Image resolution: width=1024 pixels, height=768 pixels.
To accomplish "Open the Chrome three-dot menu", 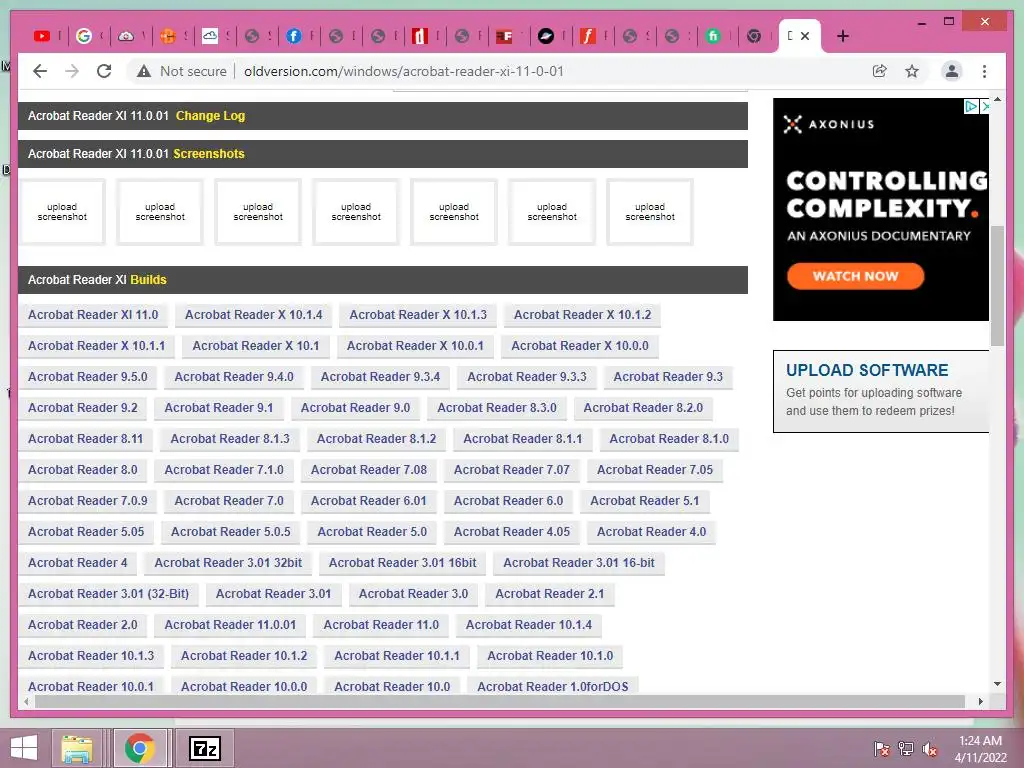I will click(x=984, y=71).
